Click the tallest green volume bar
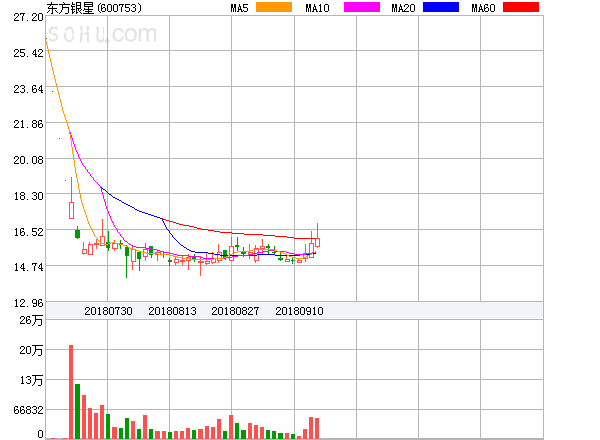The height and width of the screenshot is (440, 600). coord(77,411)
